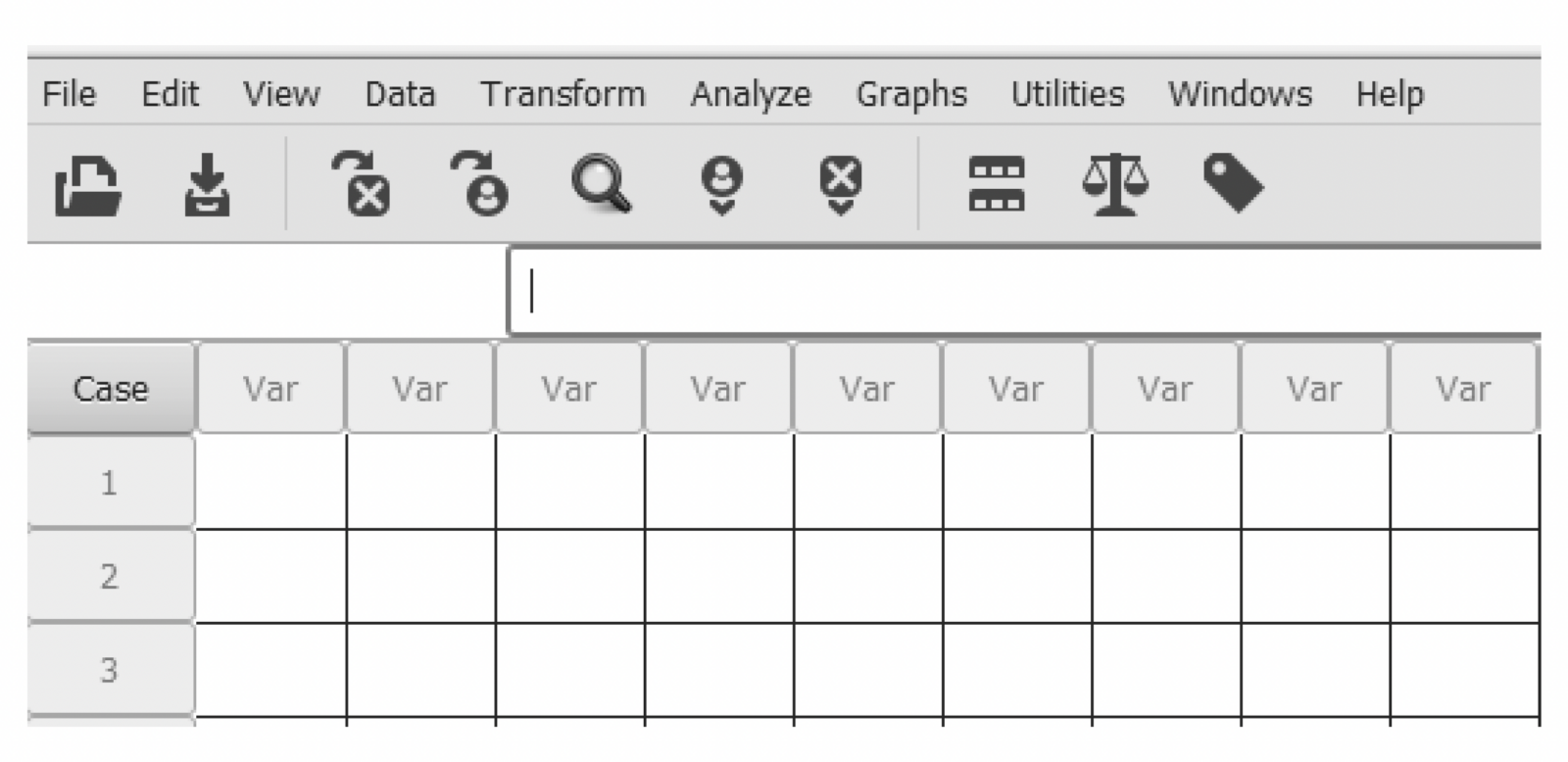Click the Case header button
1568x762 pixels.
tap(111, 389)
